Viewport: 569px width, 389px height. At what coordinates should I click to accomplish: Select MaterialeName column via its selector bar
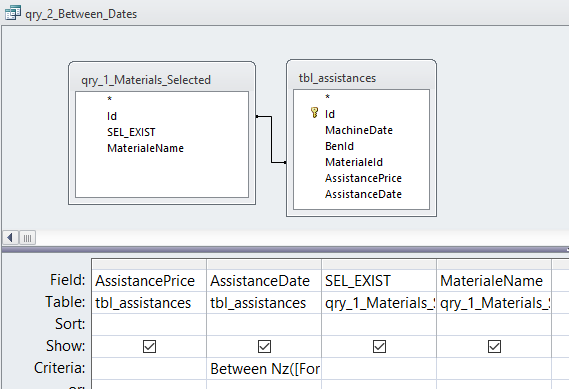494,264
